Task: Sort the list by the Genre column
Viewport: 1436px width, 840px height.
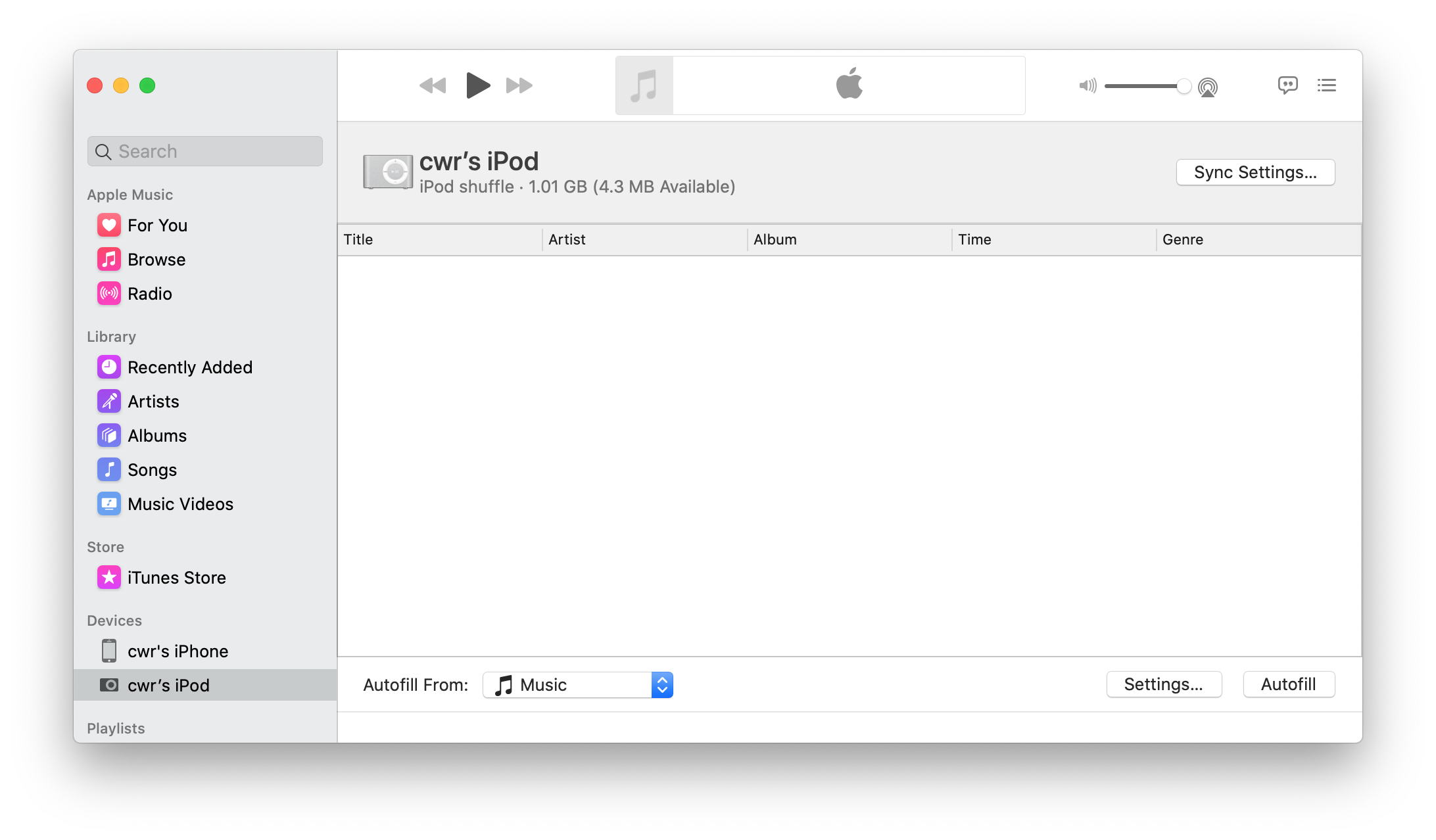Action: pos(1182,239)
